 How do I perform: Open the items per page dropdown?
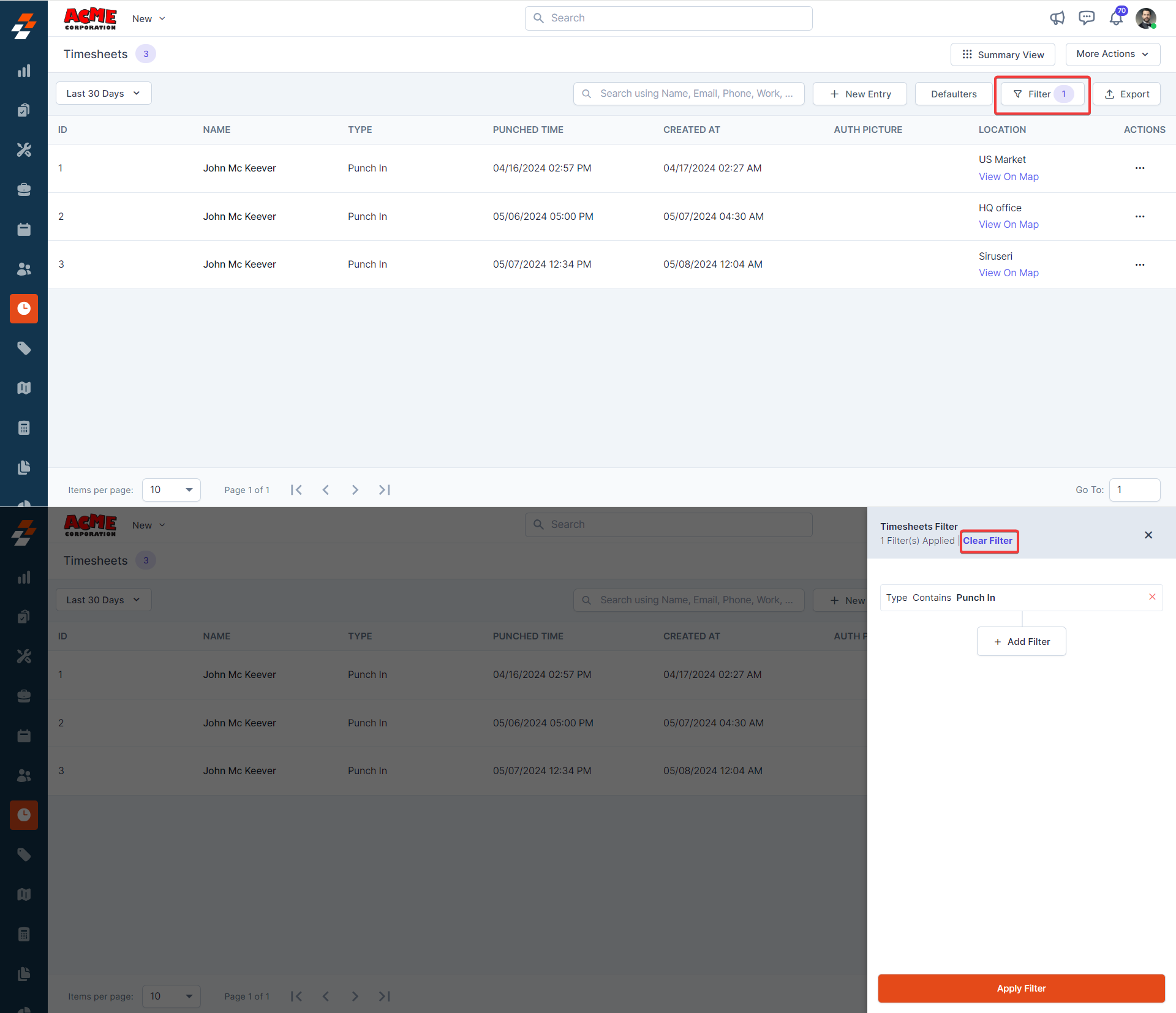click(x=171, y=490)
